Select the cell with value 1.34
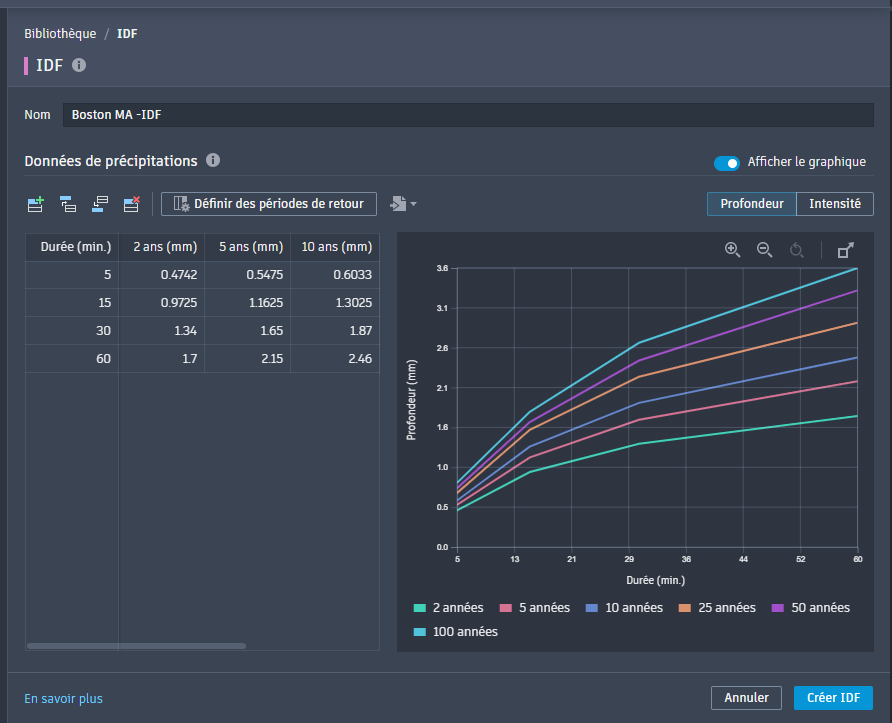The image size is (892, 723). (162, 330)
